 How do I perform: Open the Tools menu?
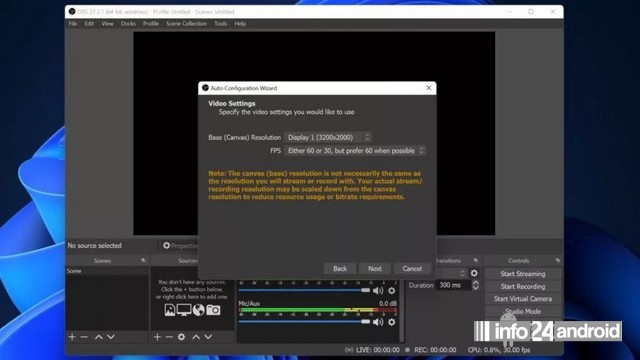click(220, 24)
